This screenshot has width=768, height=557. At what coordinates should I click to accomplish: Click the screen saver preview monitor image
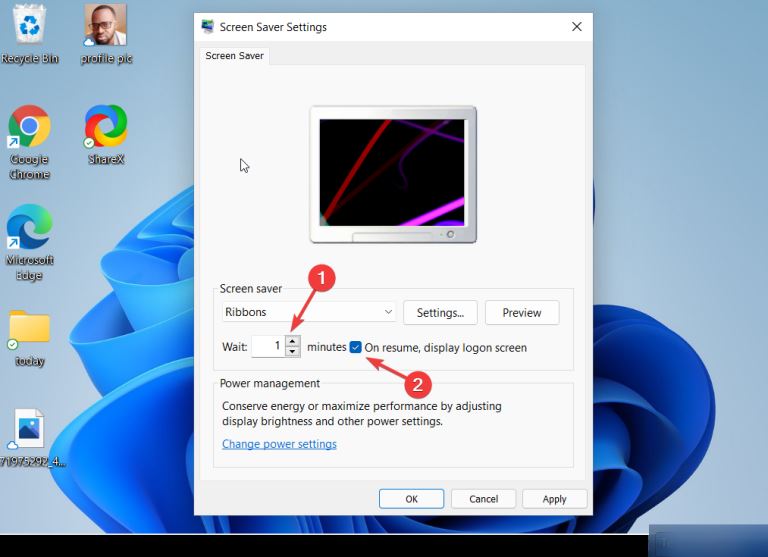[x=393, y=174]
